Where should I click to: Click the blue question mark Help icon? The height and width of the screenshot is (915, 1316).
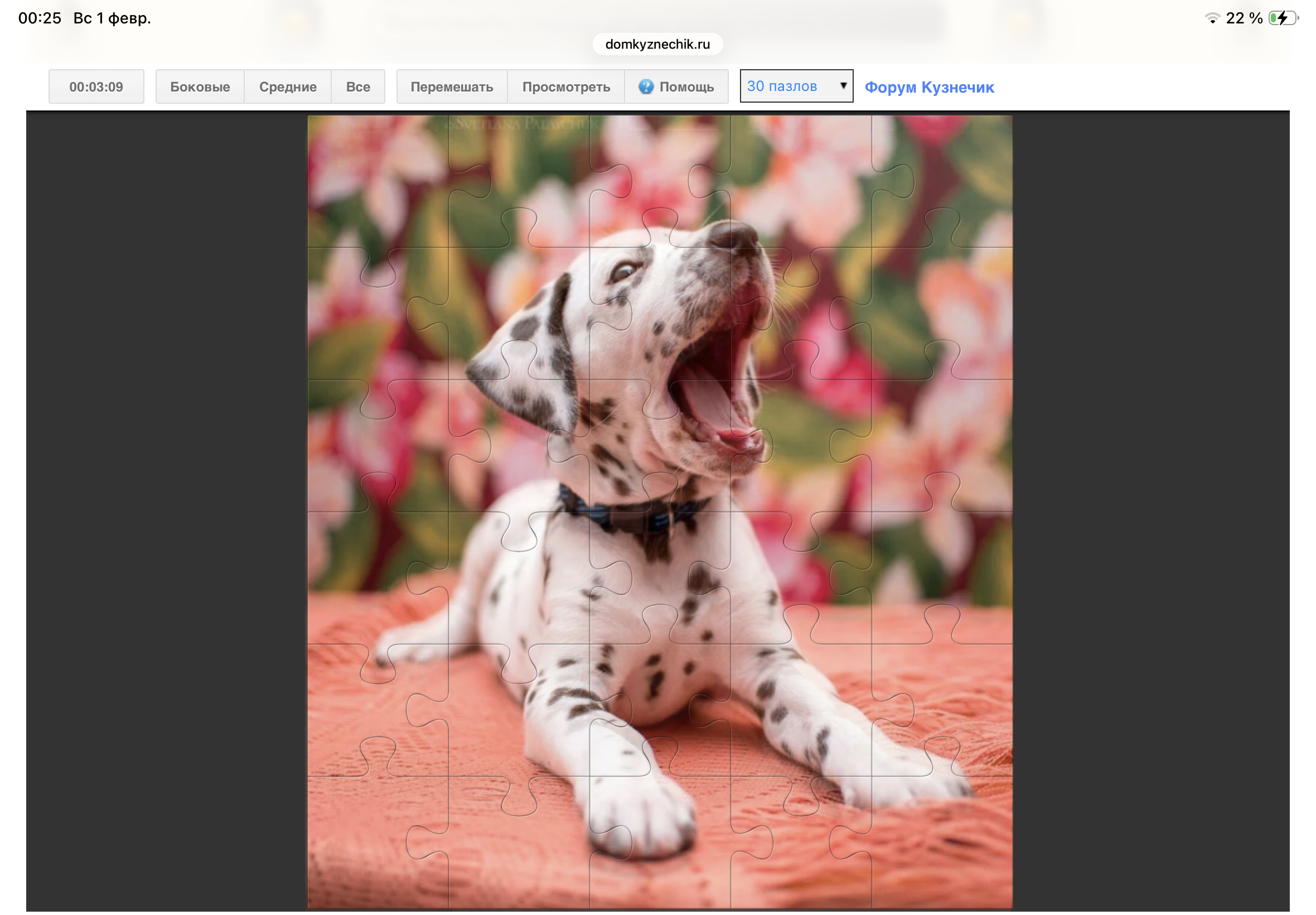[646, 86]
